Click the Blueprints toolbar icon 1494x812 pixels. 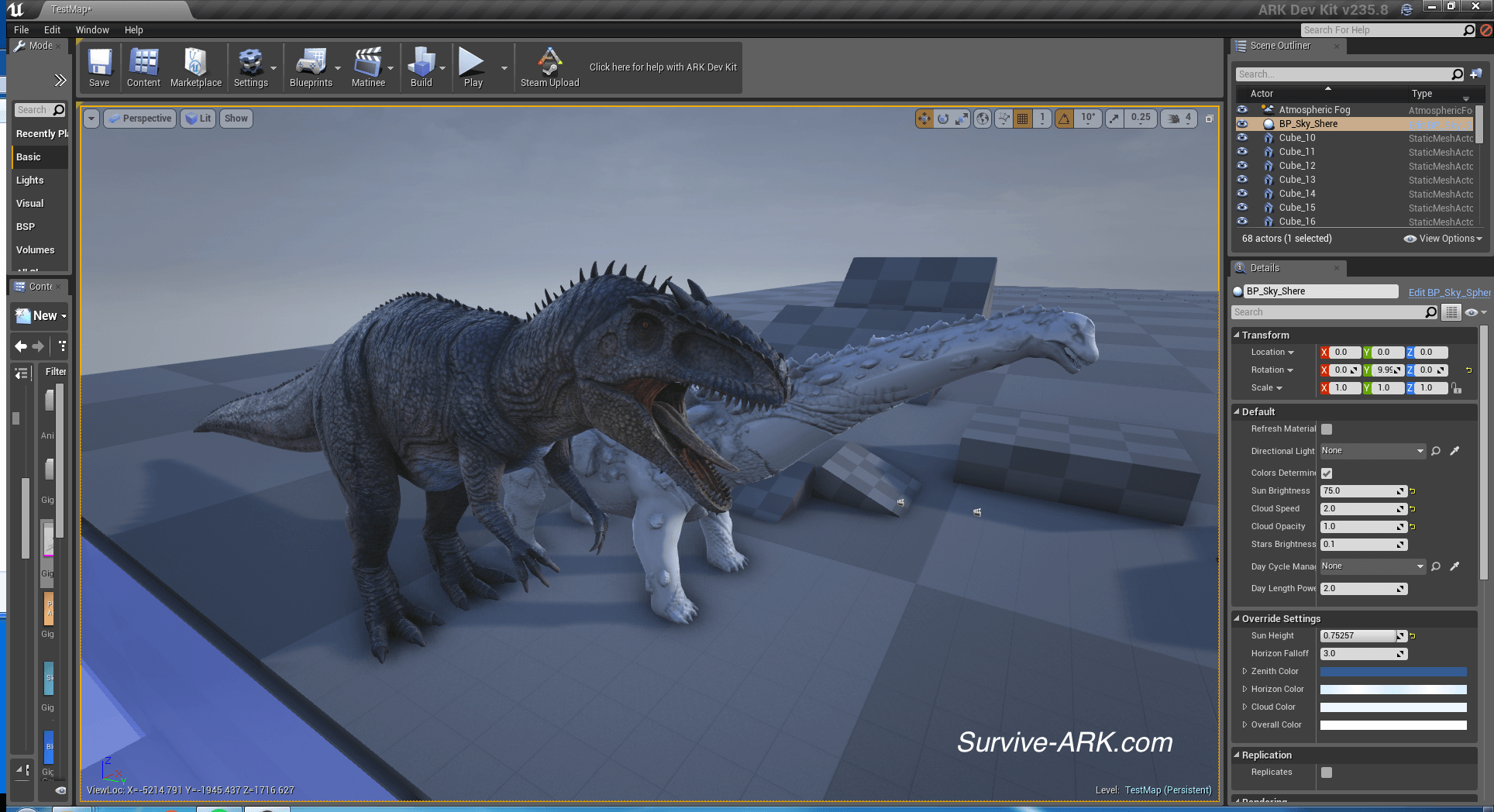click(x=311, y=67)
